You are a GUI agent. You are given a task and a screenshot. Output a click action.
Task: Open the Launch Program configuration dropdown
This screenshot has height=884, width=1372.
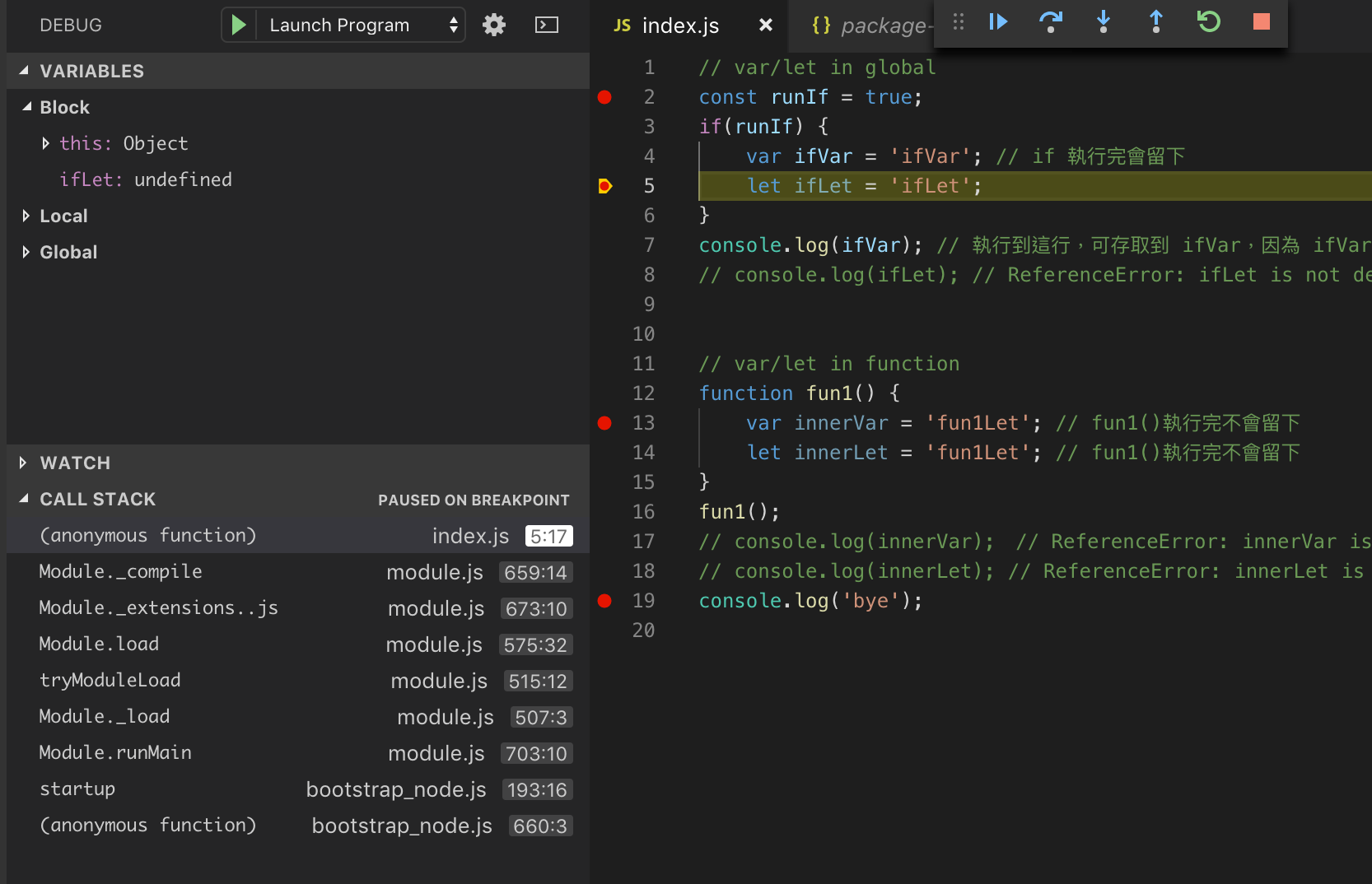click(359, 25)
